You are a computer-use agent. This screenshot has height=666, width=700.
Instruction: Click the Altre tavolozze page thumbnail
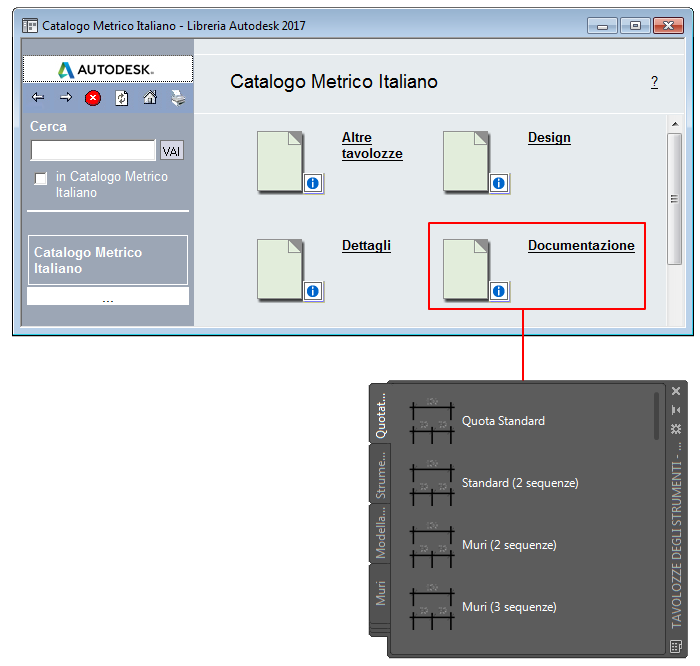click(x=280, y=161)
